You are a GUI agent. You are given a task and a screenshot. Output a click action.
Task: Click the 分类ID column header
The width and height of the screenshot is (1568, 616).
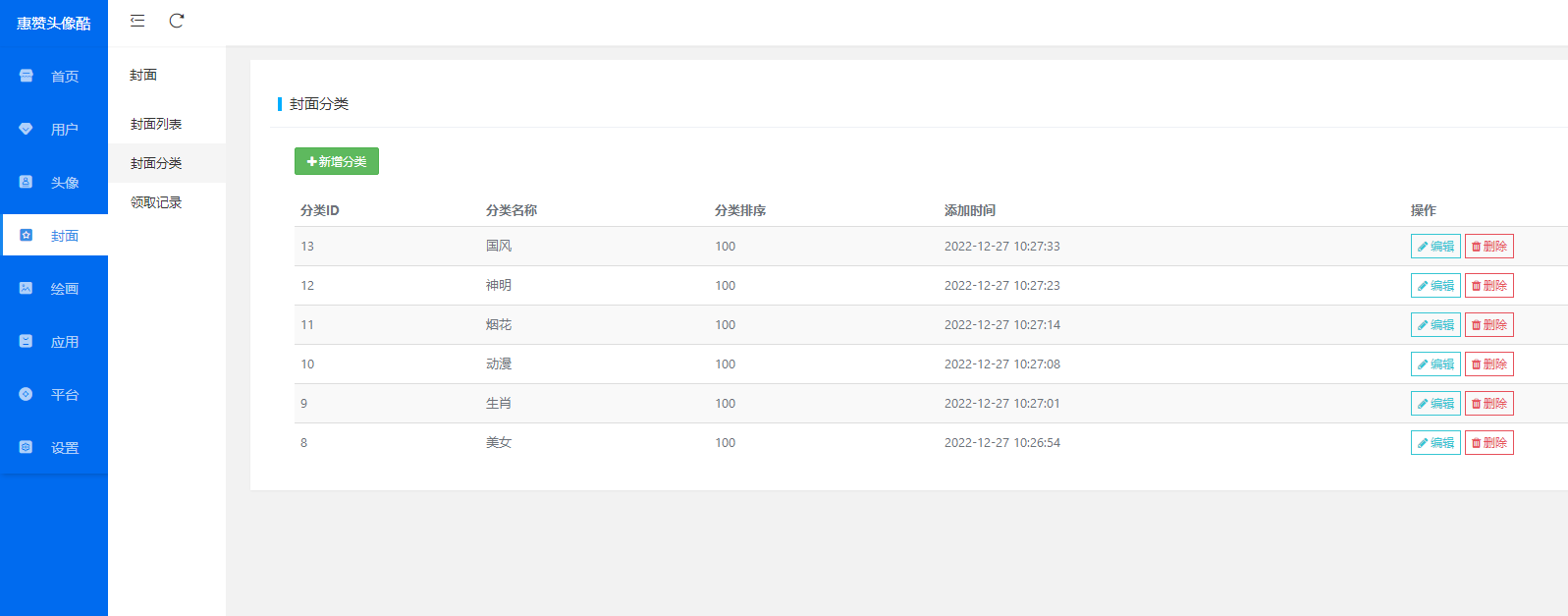(320, 210)
